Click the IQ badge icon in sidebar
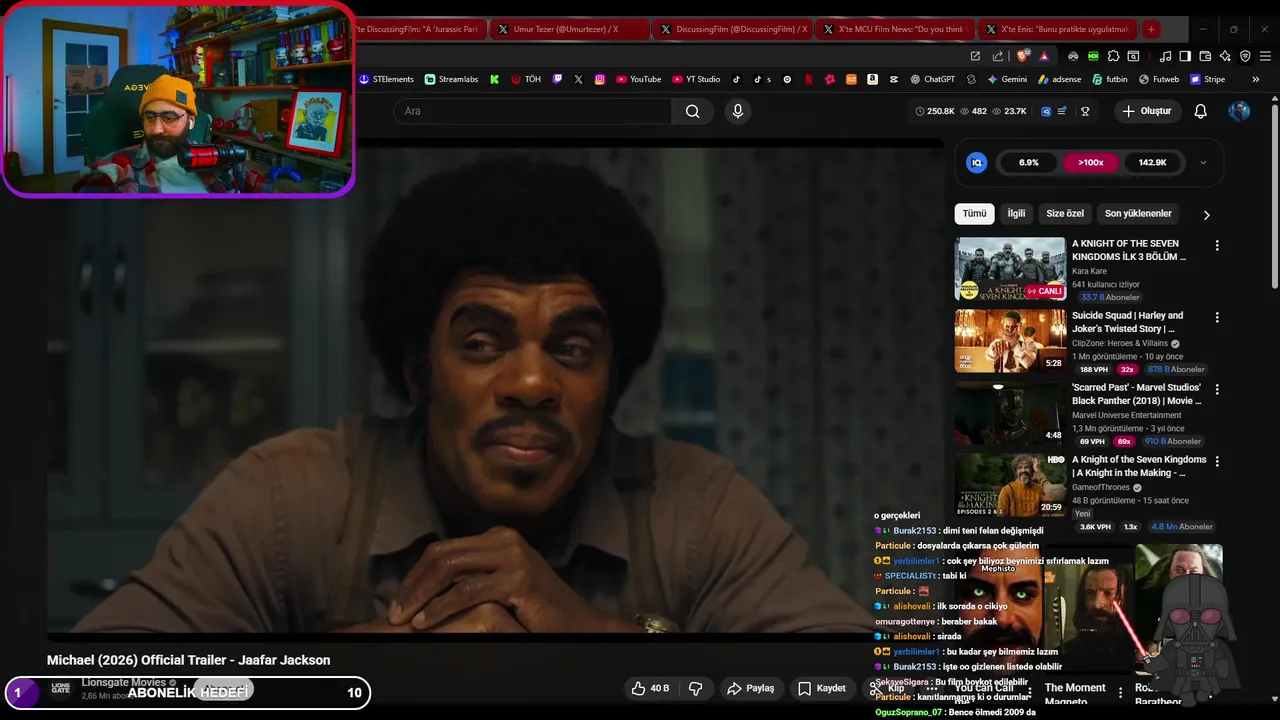 (977, 162)
